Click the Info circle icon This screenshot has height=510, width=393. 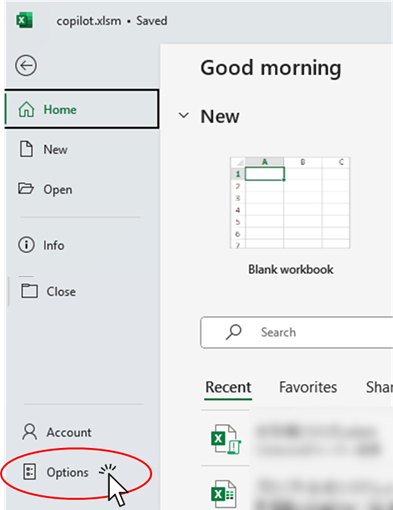coord(26,245)
